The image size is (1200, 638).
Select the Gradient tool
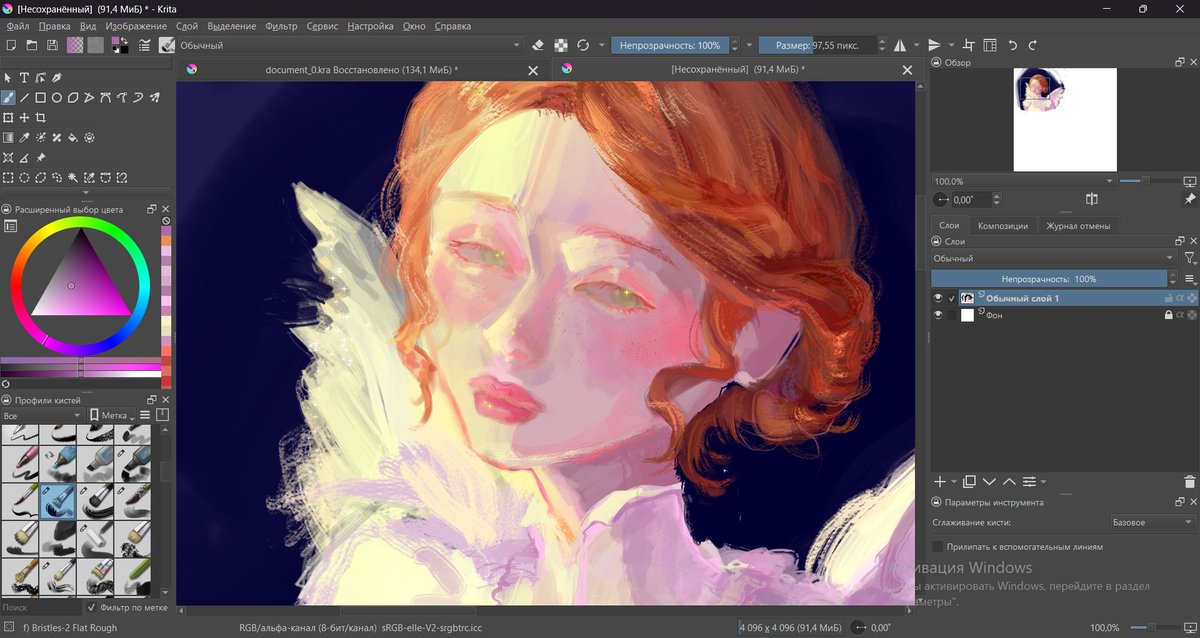(x=8, y=138)
